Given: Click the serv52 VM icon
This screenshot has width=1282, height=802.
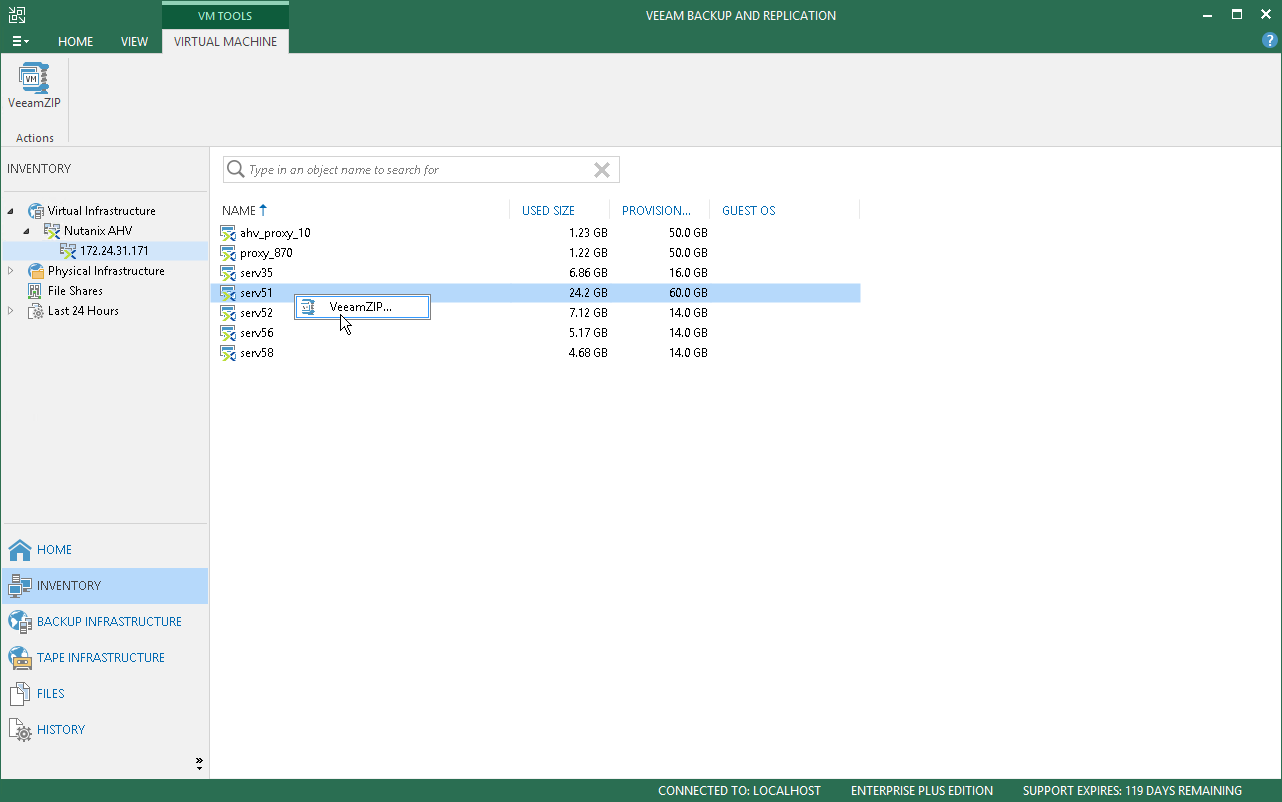Looking at the screenshot, I should pos(228,313).
